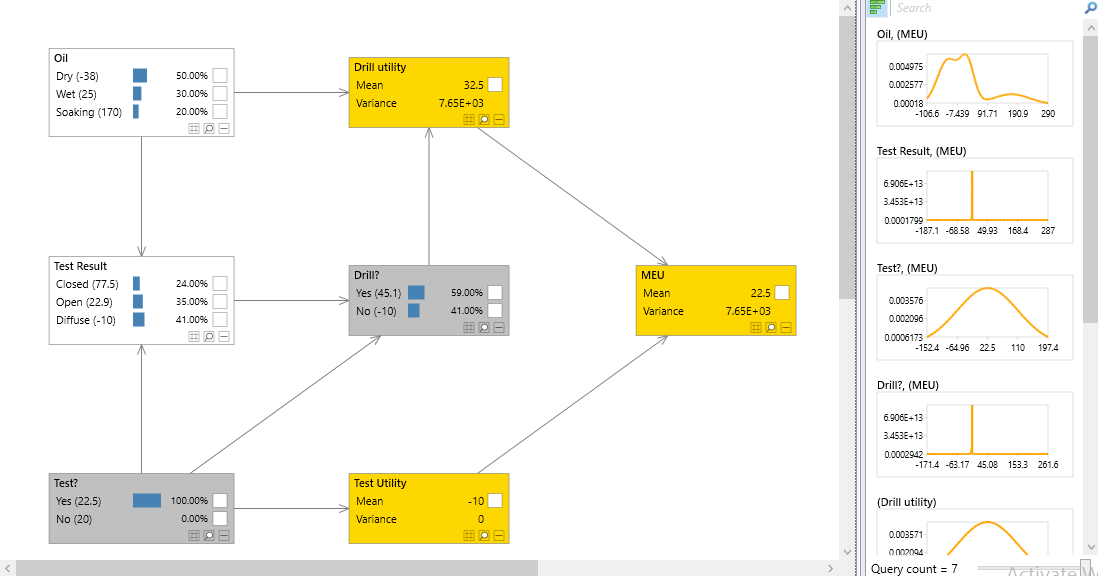Check the evidence box next to Dry (-38)
This screenshot has height=576, width=1098.
coord(219,74)
